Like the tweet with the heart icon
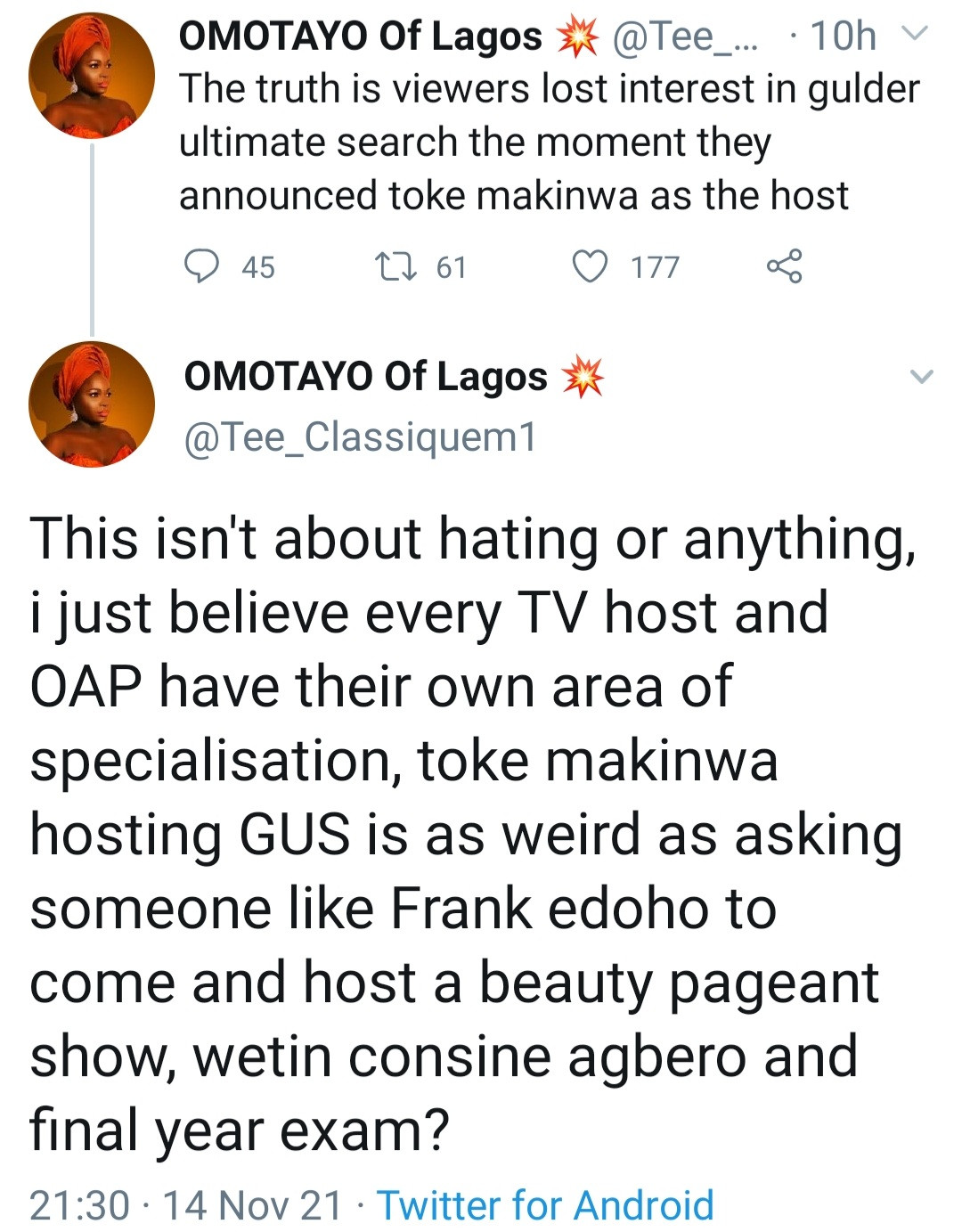The height and width of the screenshot is (1232, 962). 590,266
